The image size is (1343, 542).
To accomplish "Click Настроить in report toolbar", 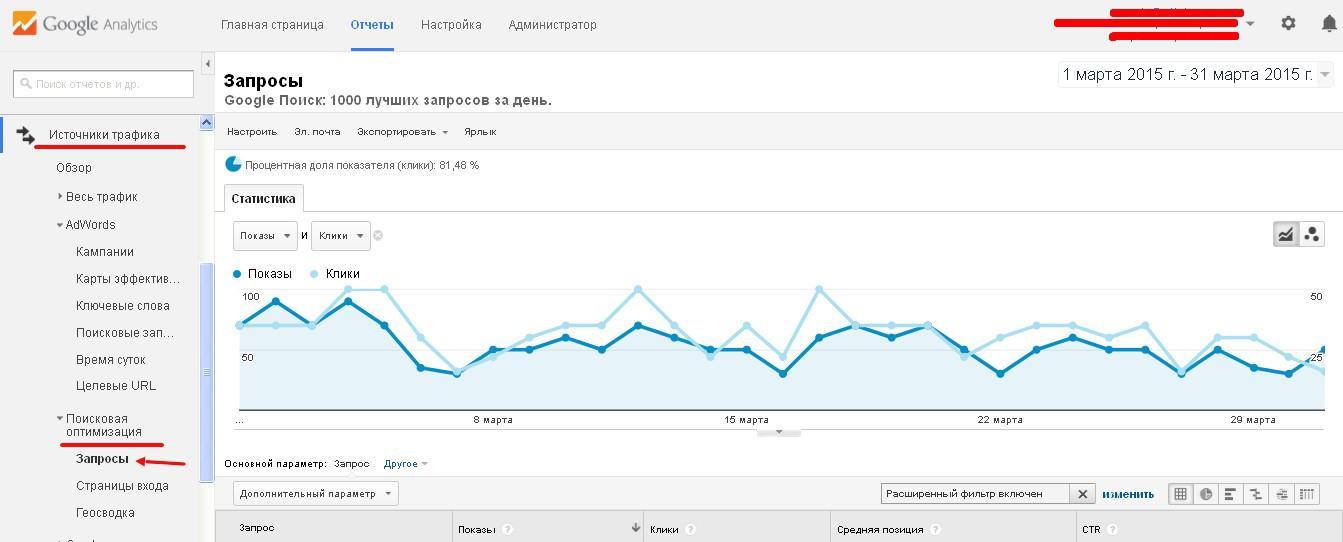I will [252, 131].
